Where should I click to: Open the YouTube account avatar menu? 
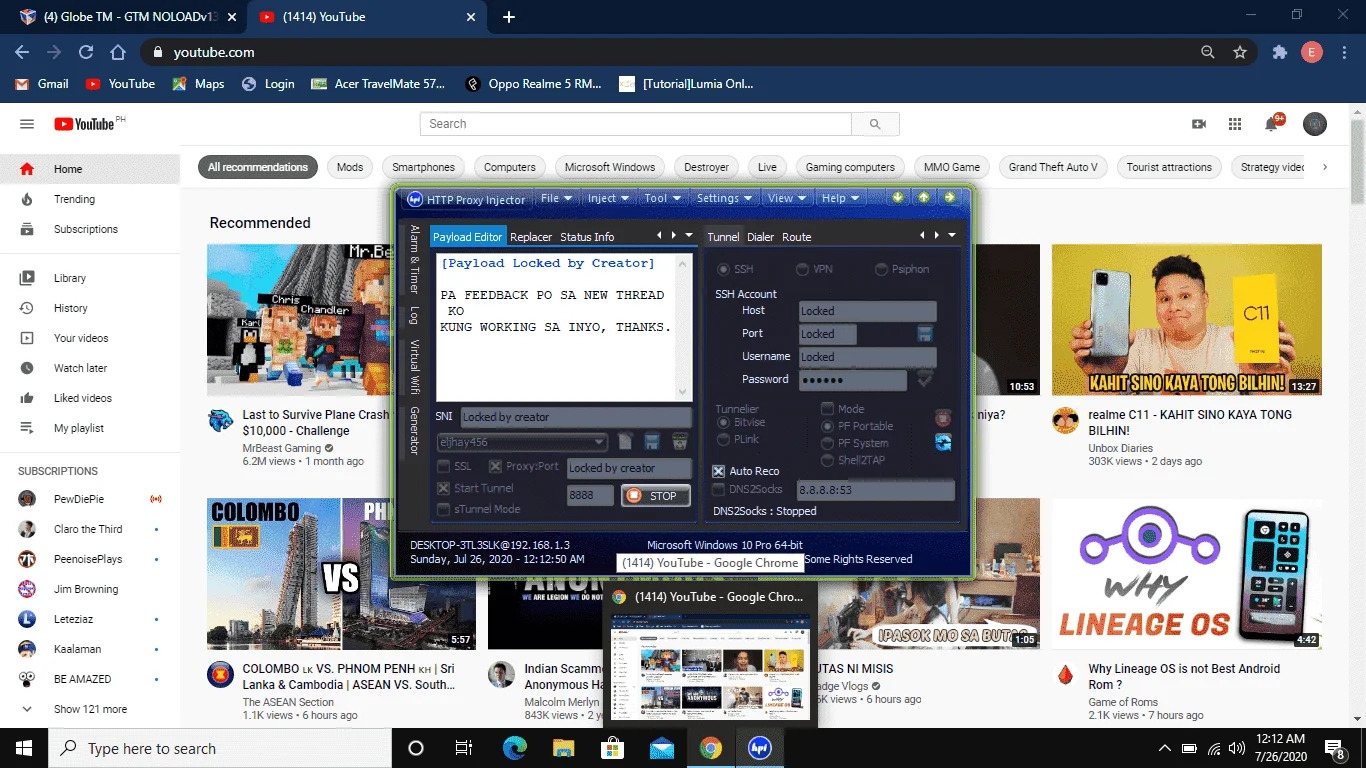[1315, 124]
